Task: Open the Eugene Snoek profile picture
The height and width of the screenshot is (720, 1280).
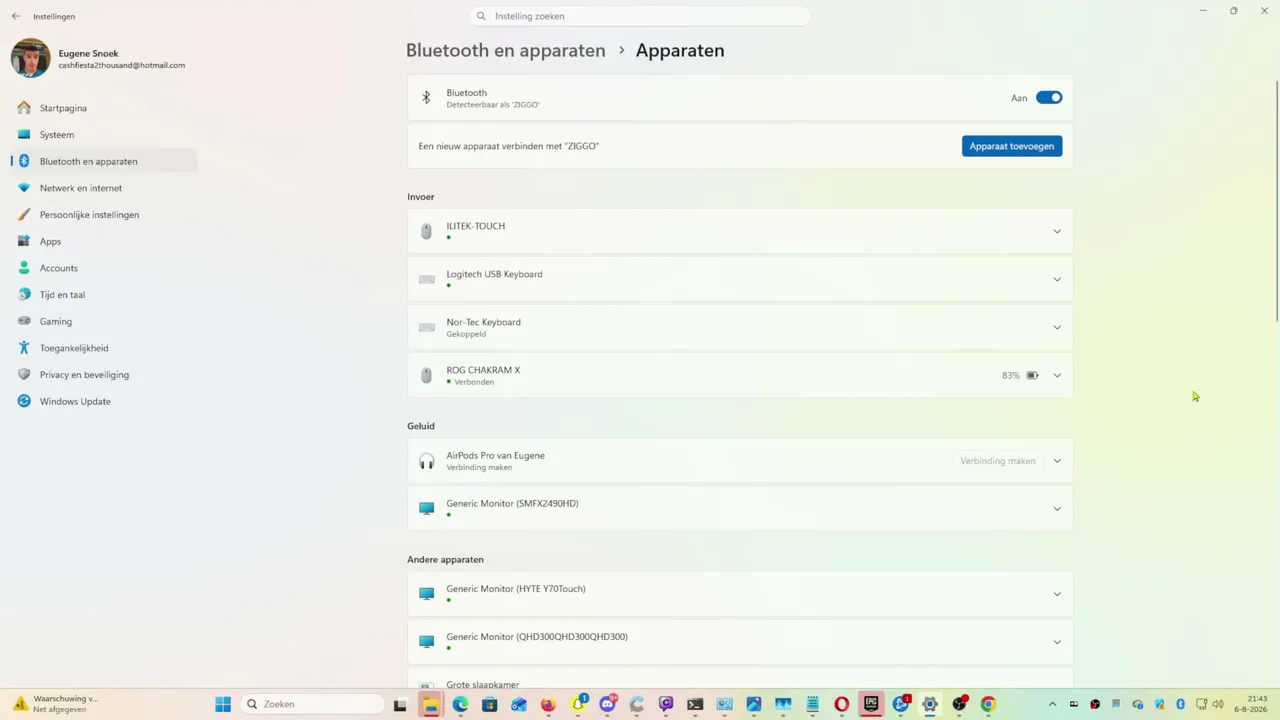Action: point(31,58)
